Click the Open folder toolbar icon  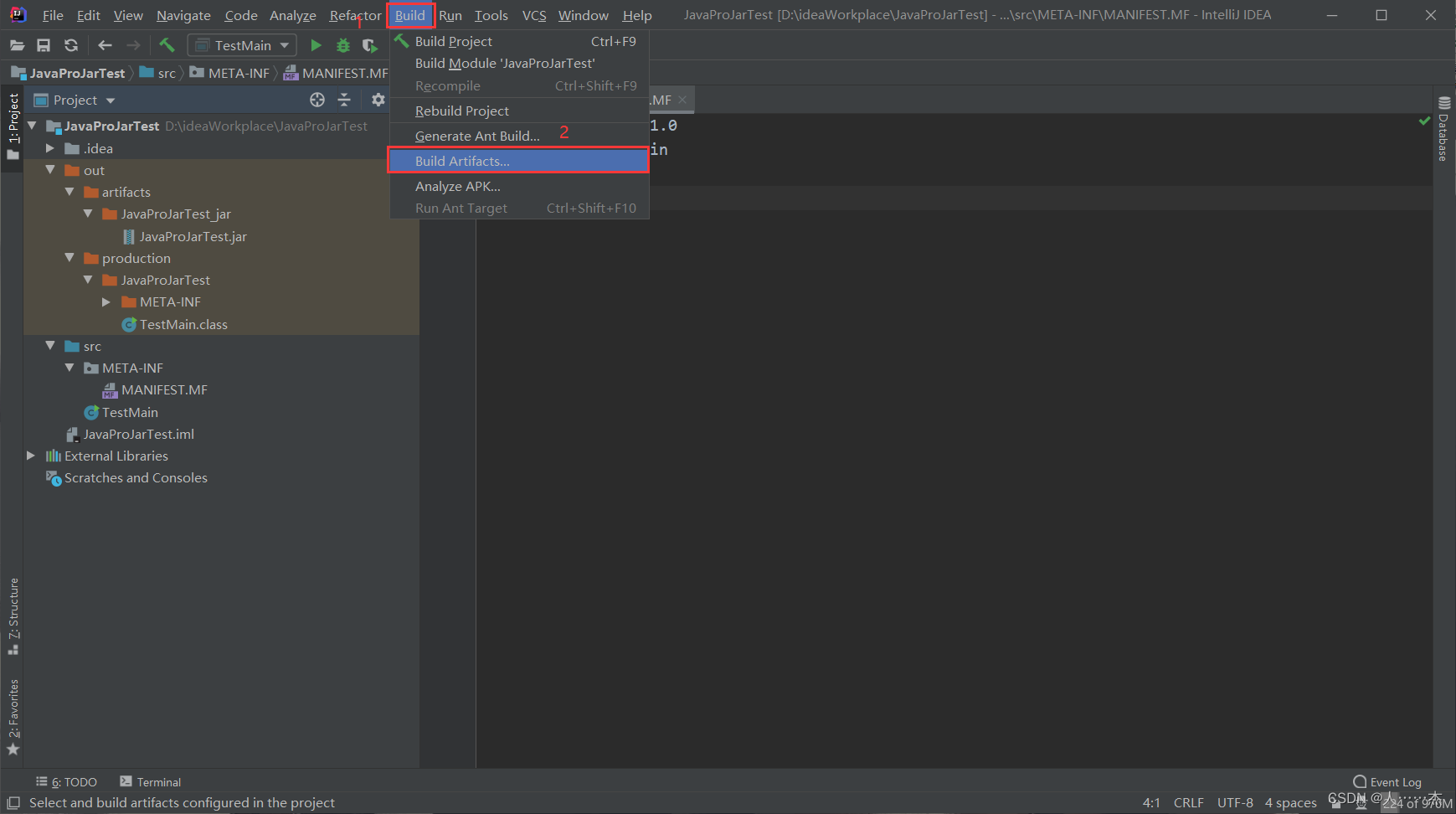click(x=17, y=45)
